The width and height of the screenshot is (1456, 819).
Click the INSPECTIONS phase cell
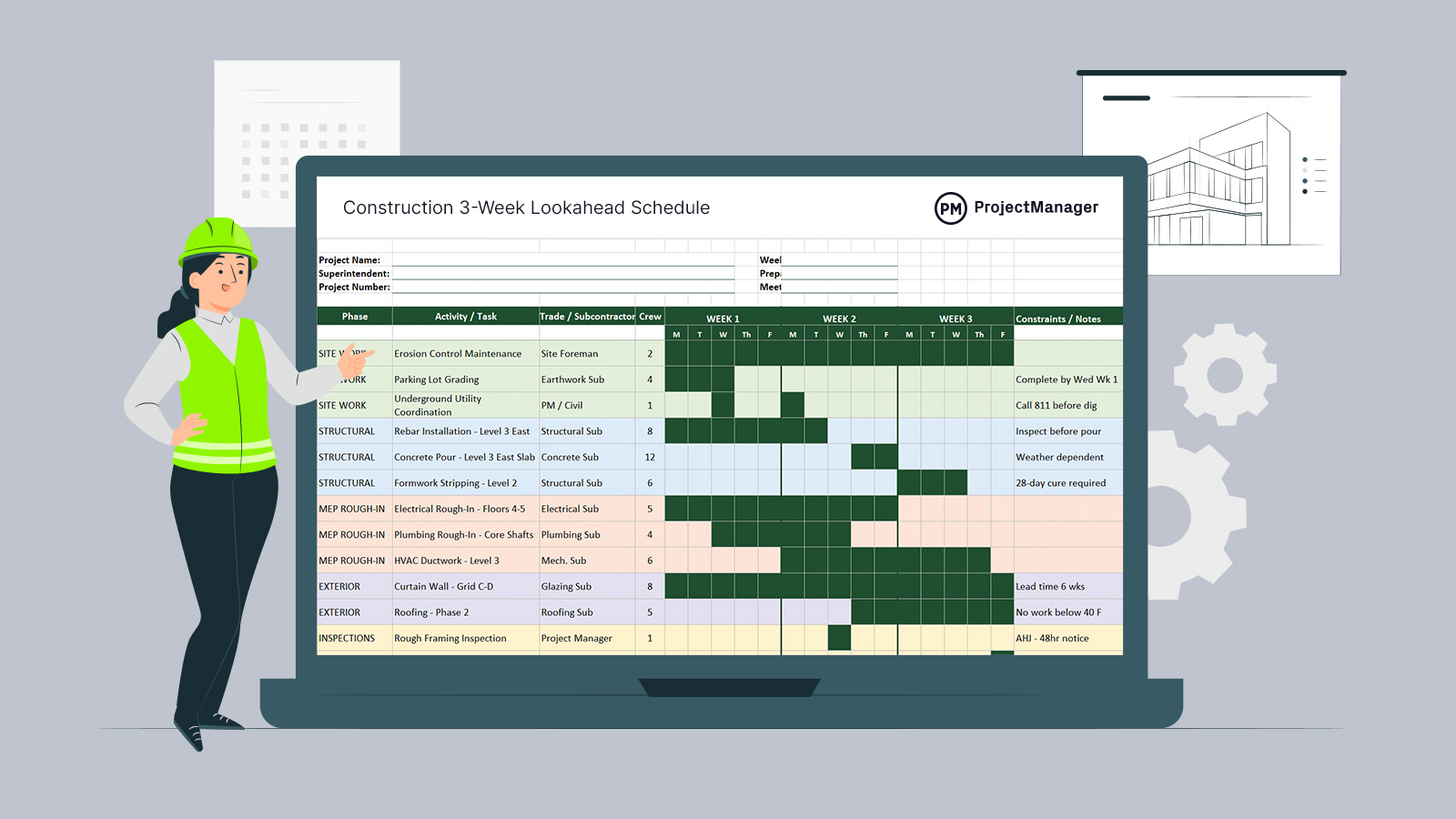pos(355,638)
